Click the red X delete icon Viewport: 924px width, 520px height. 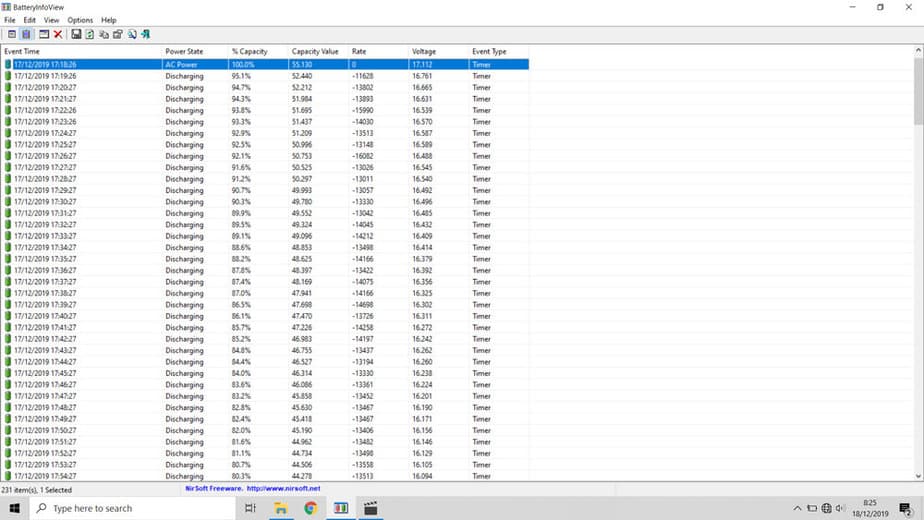click(x=58, y=34)
